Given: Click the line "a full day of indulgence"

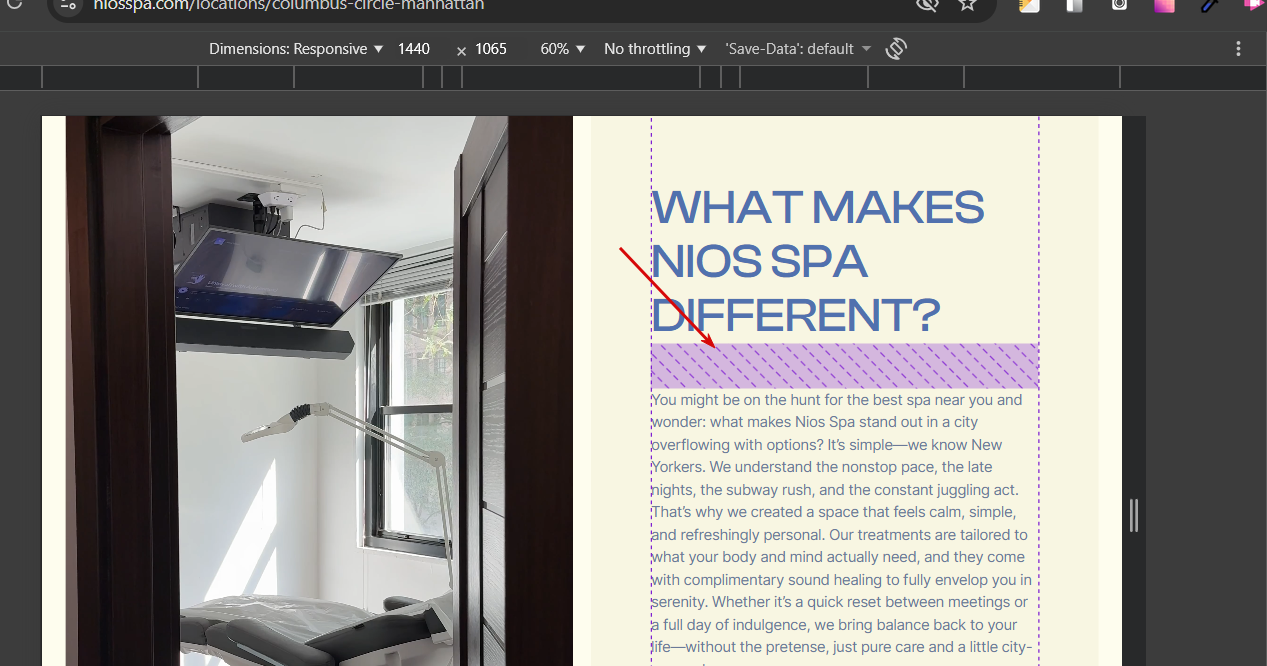Looking at the screenshot, I should tap(834, 625).
